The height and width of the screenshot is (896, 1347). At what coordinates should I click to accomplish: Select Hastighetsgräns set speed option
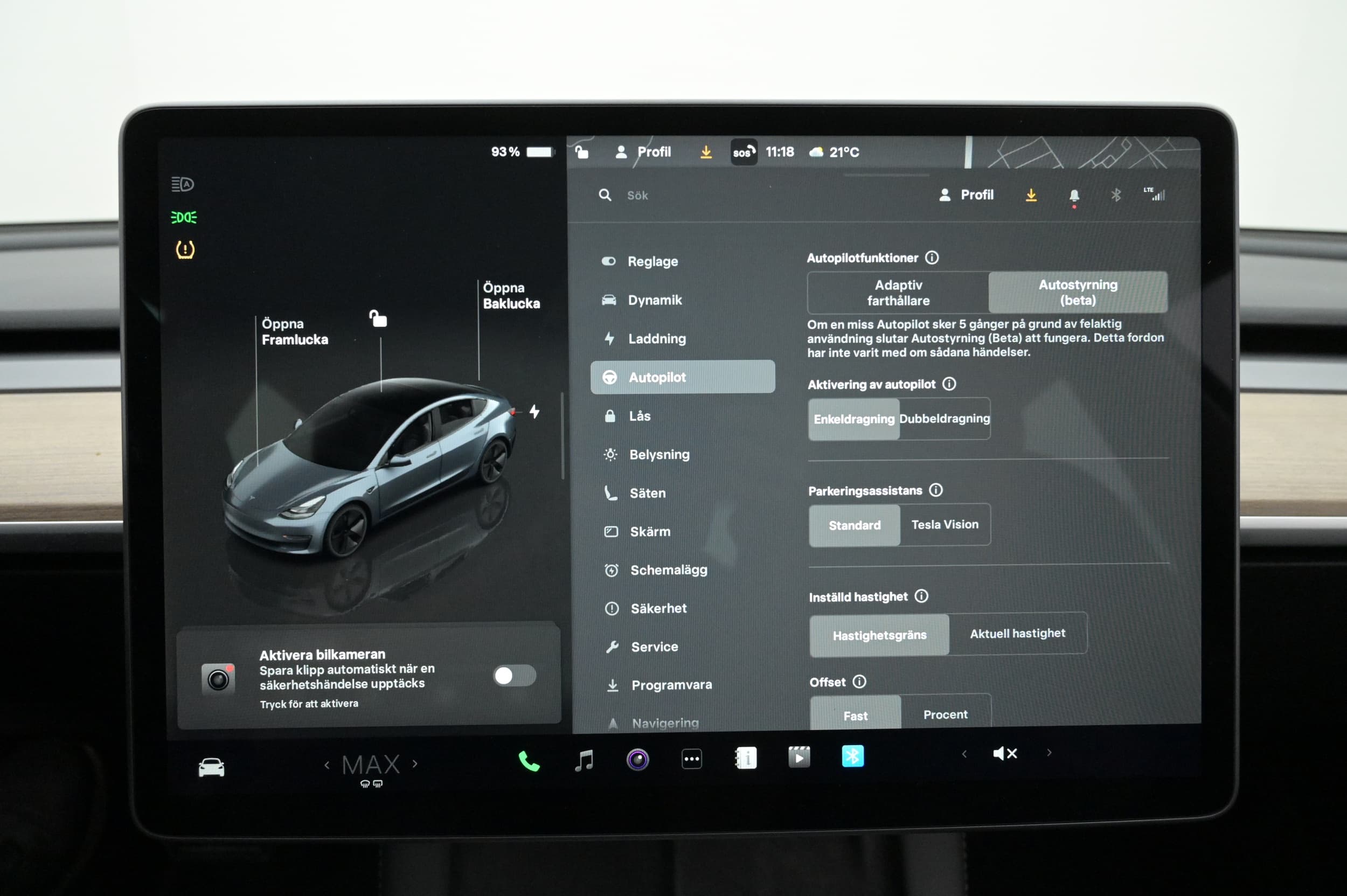click(x=879, y=635)
